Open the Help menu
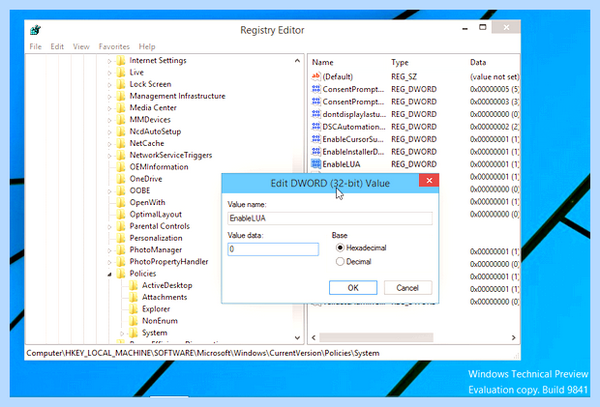This screenshot has height=407, width=600. (147, 47)
